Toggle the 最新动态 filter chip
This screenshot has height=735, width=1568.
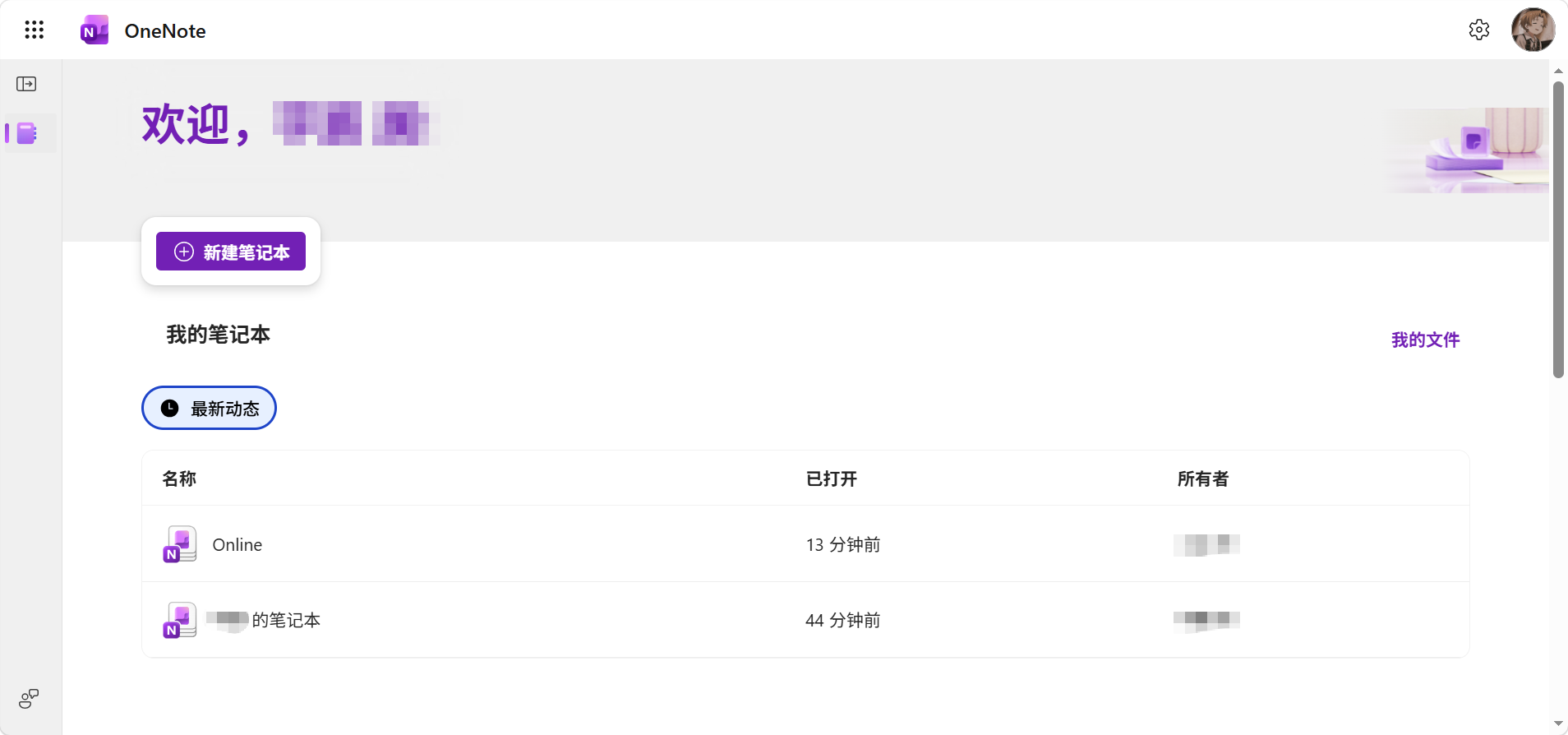click(209, 408)
